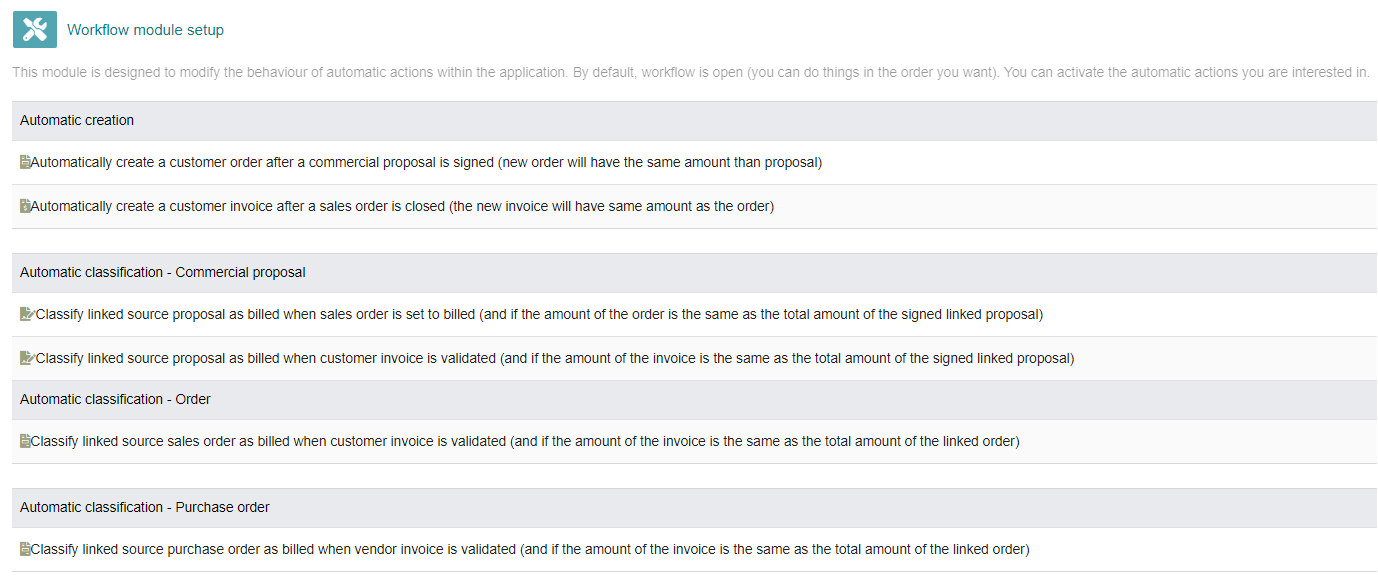Click the order icon on the classify purchase order row

click(25, 549)
